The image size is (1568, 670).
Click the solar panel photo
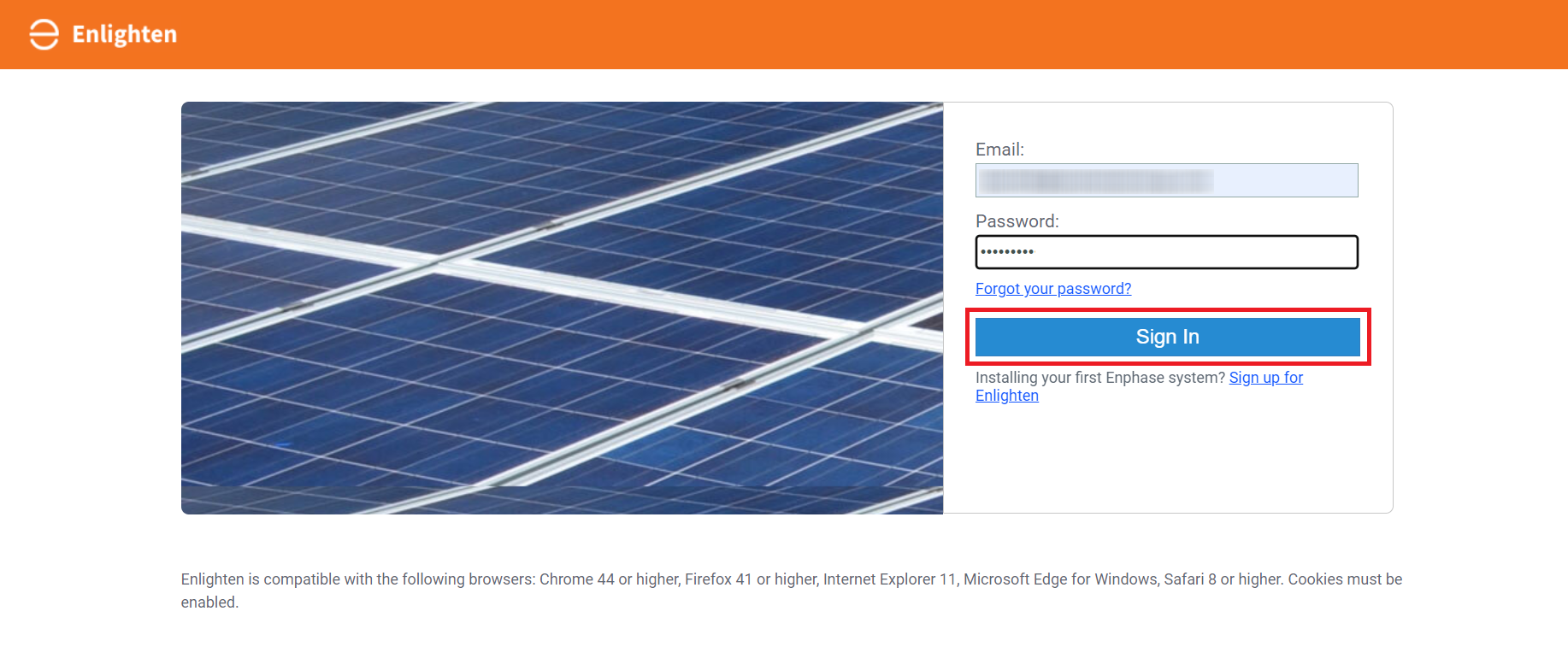click(562, 308)
